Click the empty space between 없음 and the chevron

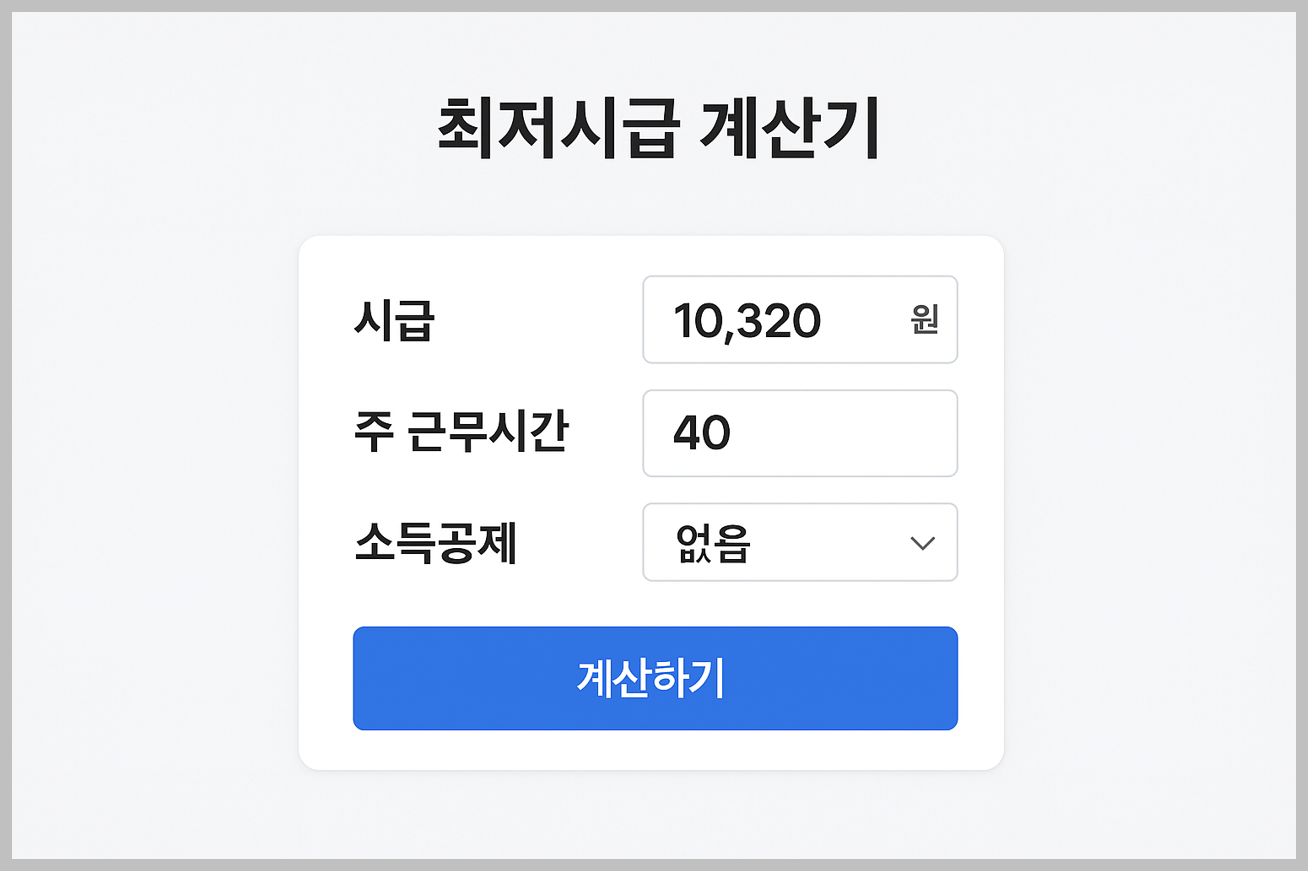[x=830, y=543]
